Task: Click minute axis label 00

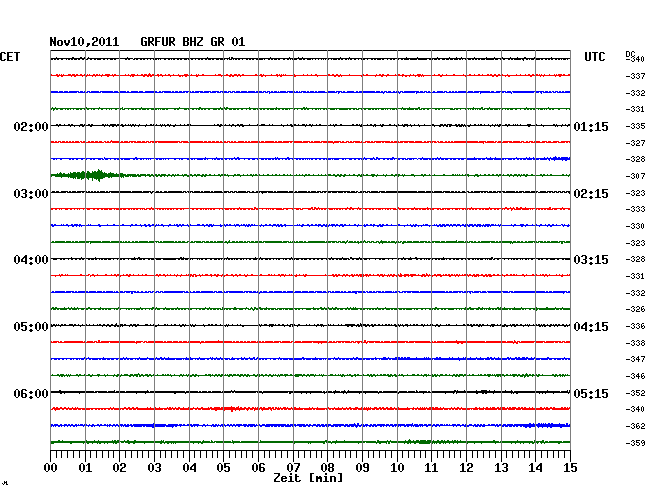Action: pyautogui.click(x=51, y=468)
